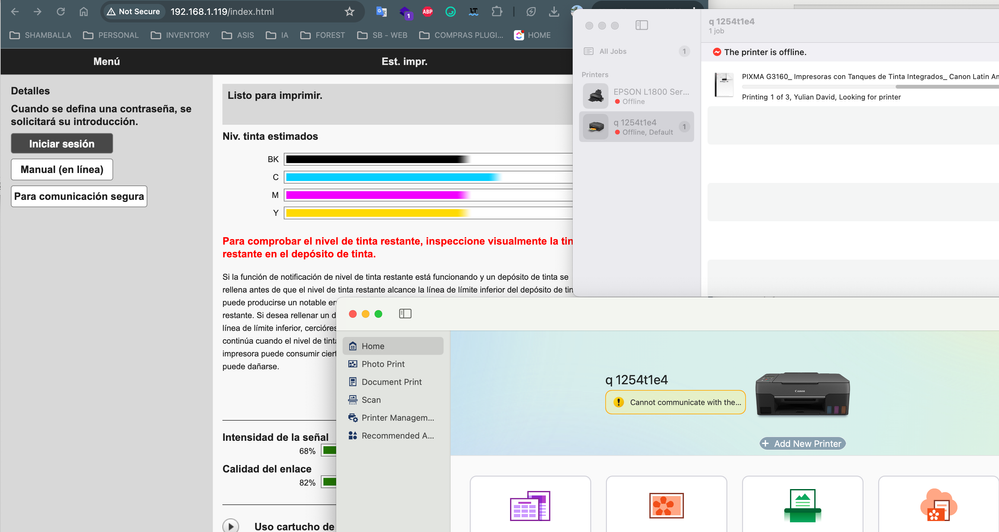The height and width of the screenshot is (532, 999).
Task: Click 'Para comunicación segura' button
Action: 79,197
